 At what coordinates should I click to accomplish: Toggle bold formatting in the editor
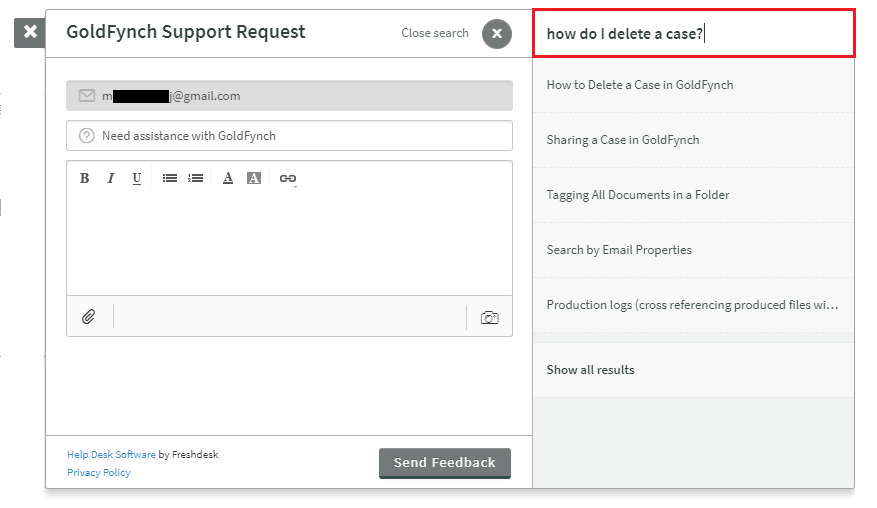pyautogui.click(x=84, y=178)
